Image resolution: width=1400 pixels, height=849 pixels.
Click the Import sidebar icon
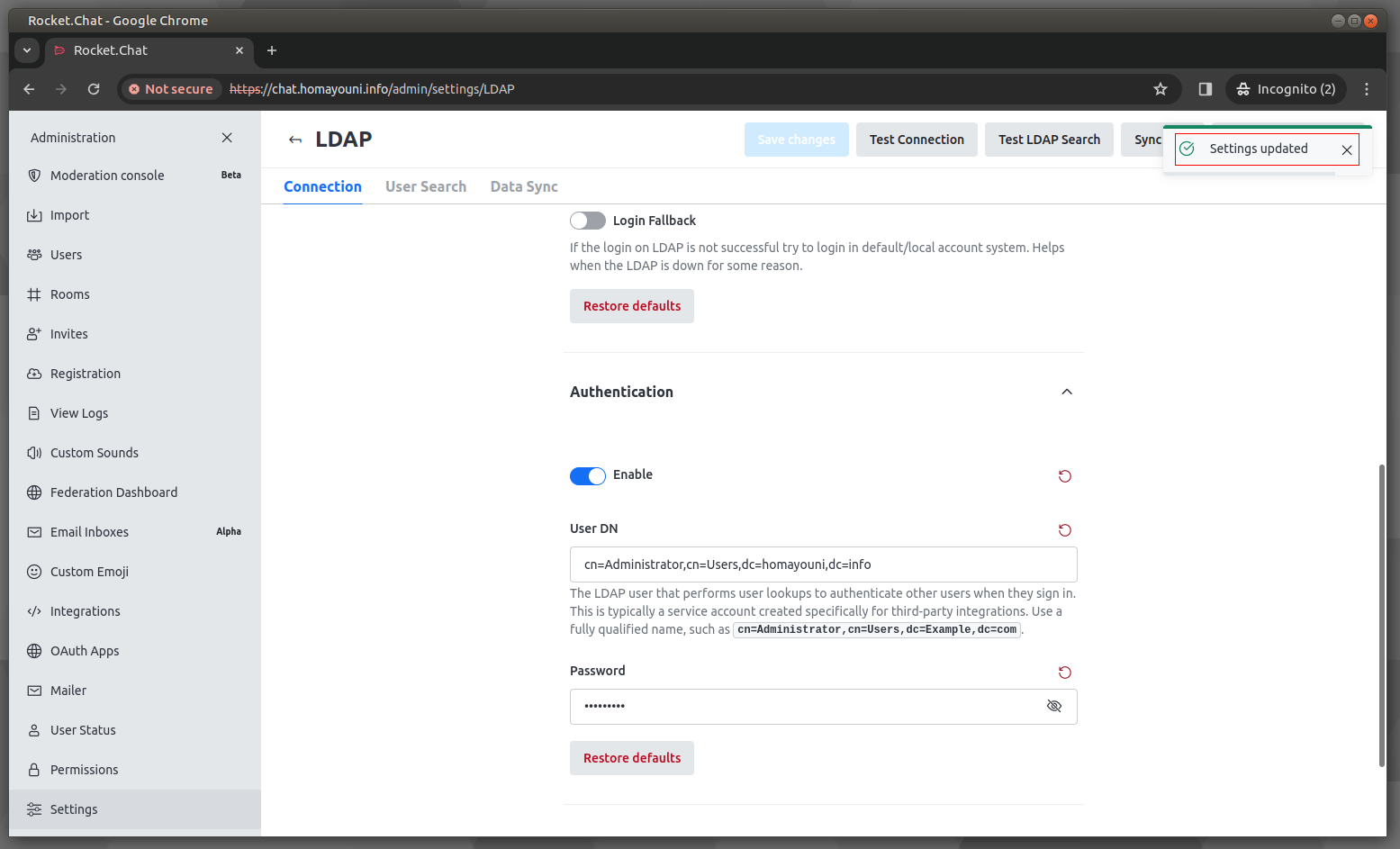pos(34,215)
